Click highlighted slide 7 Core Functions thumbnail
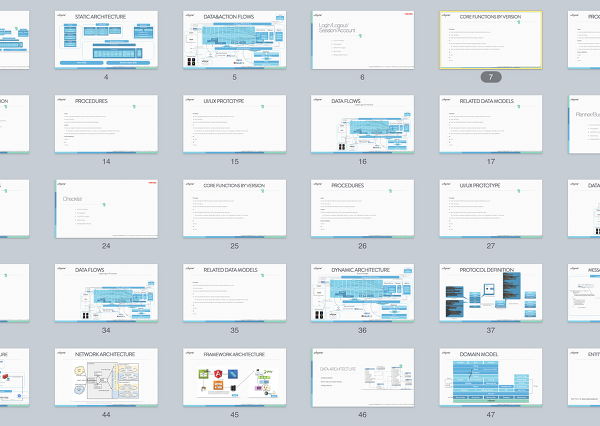The image size is (600, 426). click(x=490, y=40)
